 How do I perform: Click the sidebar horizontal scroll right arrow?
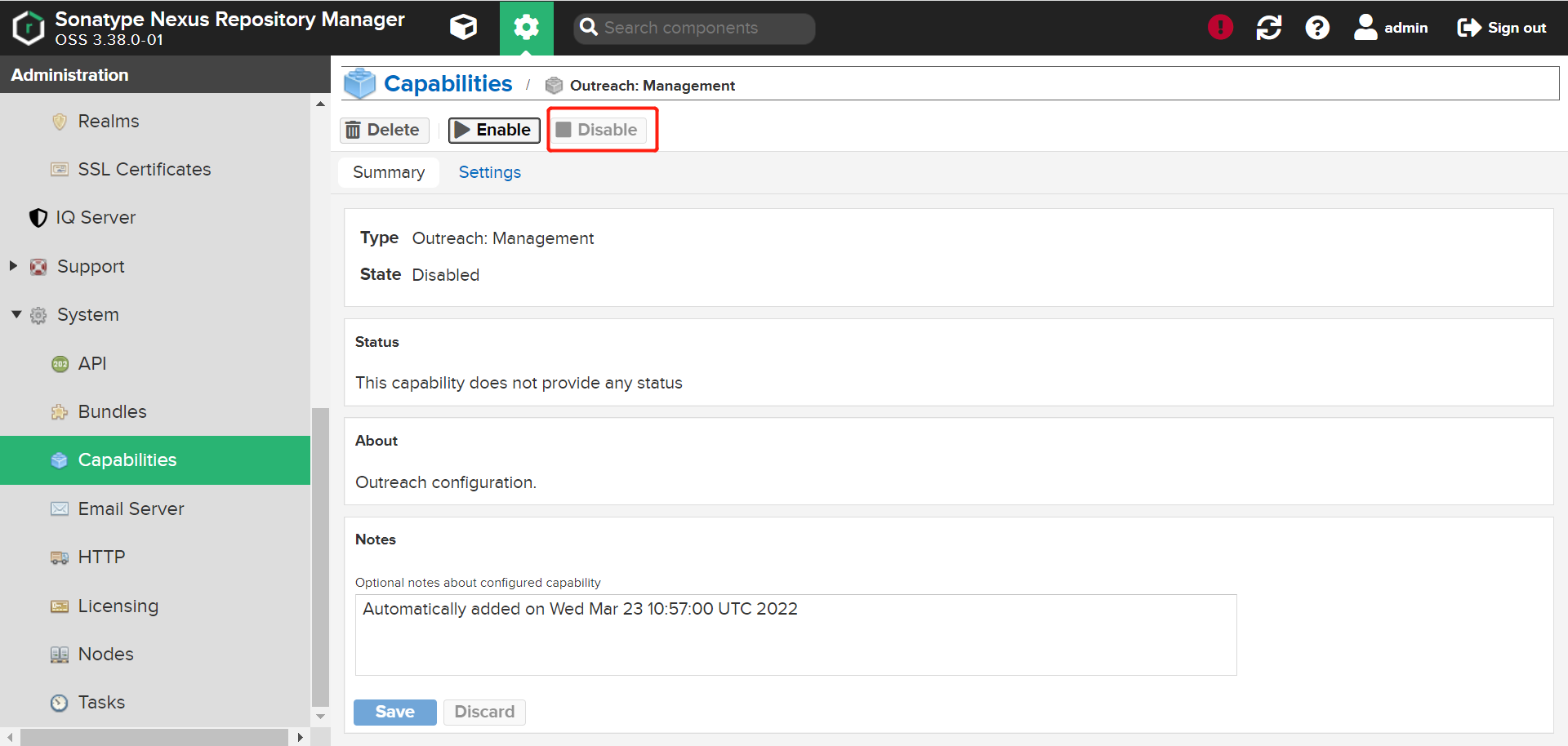(x=300, y=738)
